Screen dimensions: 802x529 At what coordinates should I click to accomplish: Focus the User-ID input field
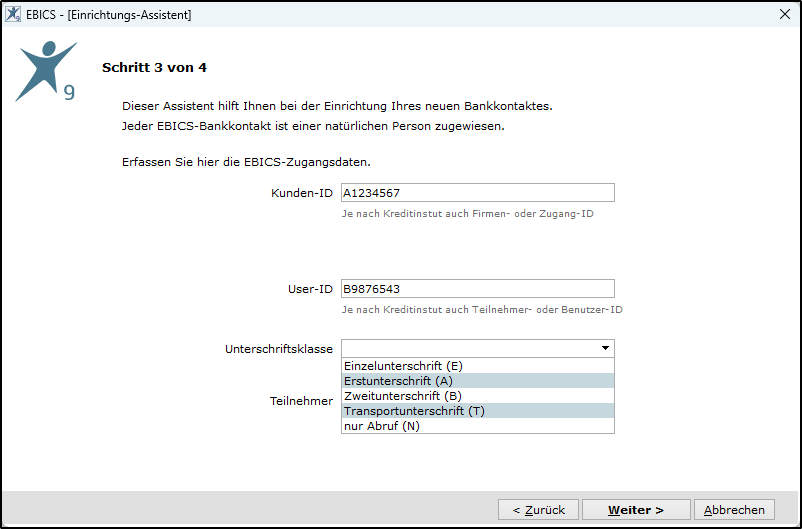tap(478, 289)
